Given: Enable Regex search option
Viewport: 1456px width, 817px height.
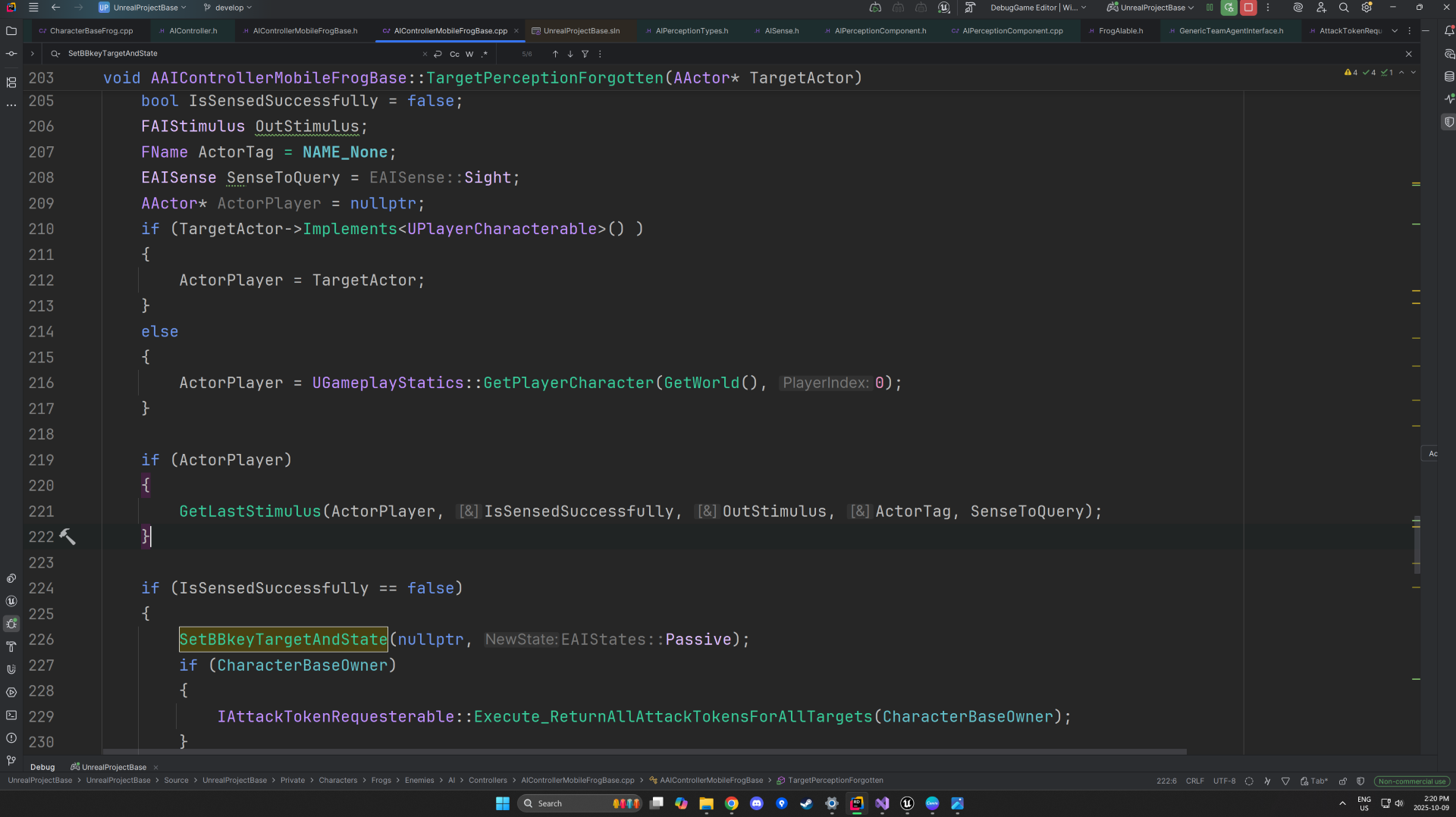Looking at the screenshot, I should pos(485,54).
